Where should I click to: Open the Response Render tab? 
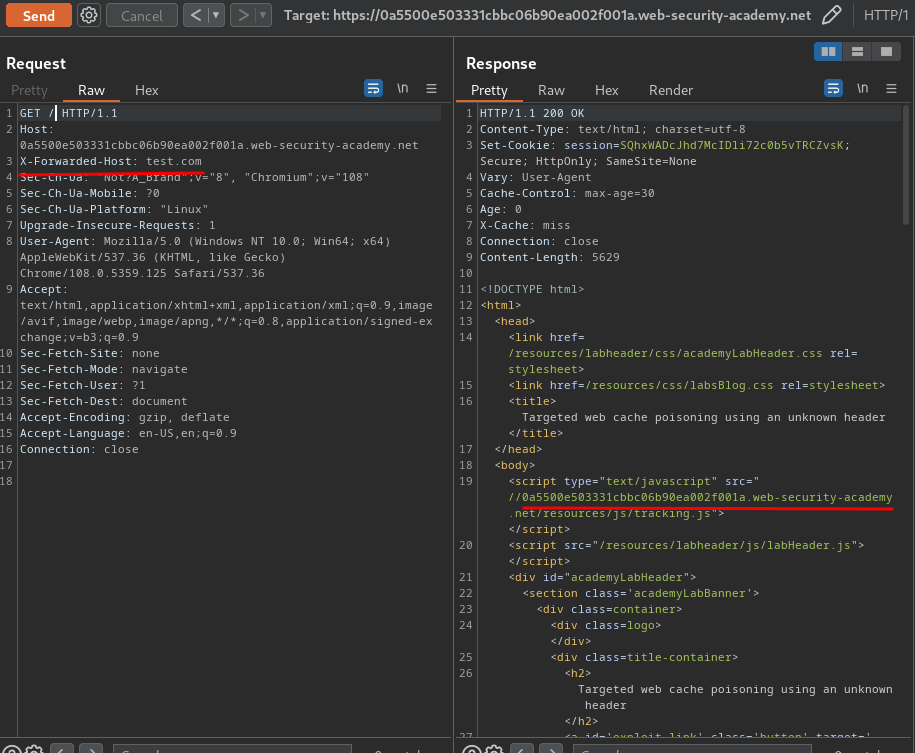[x=670, y=90]
